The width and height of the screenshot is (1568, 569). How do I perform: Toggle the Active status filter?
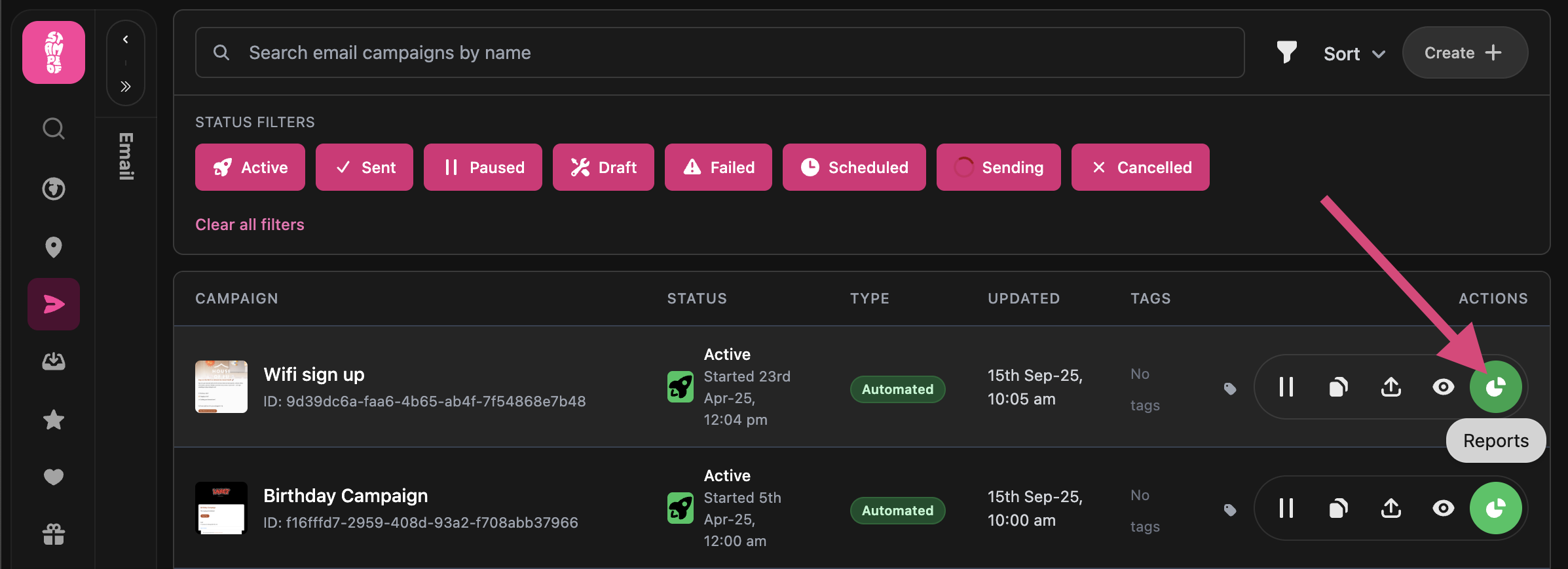point(250,167)
